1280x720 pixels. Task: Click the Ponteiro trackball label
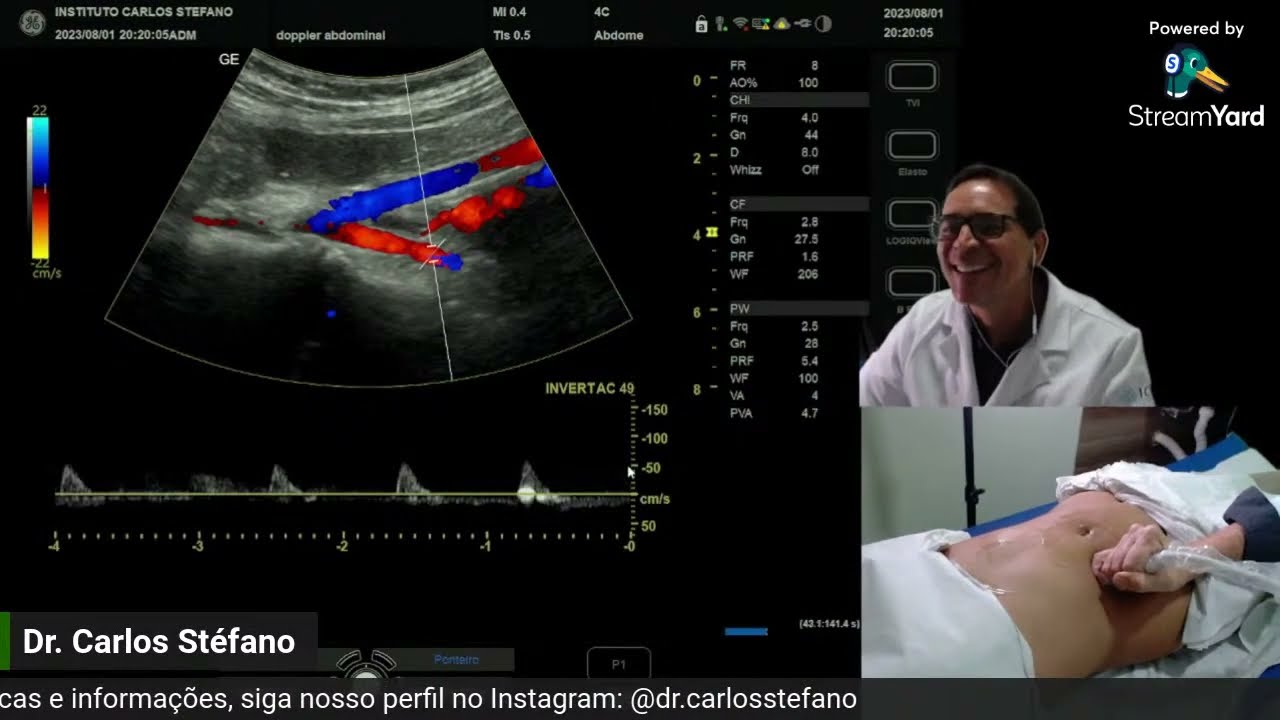tap(456, 660)
